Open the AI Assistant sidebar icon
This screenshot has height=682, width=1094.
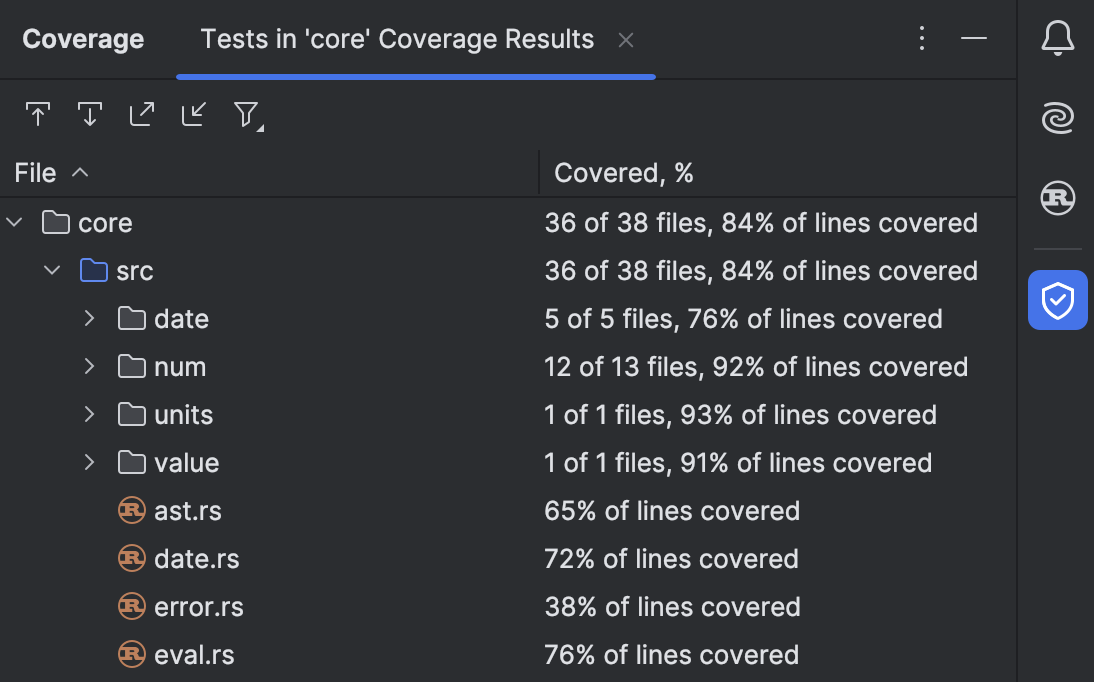point(1057,117)
